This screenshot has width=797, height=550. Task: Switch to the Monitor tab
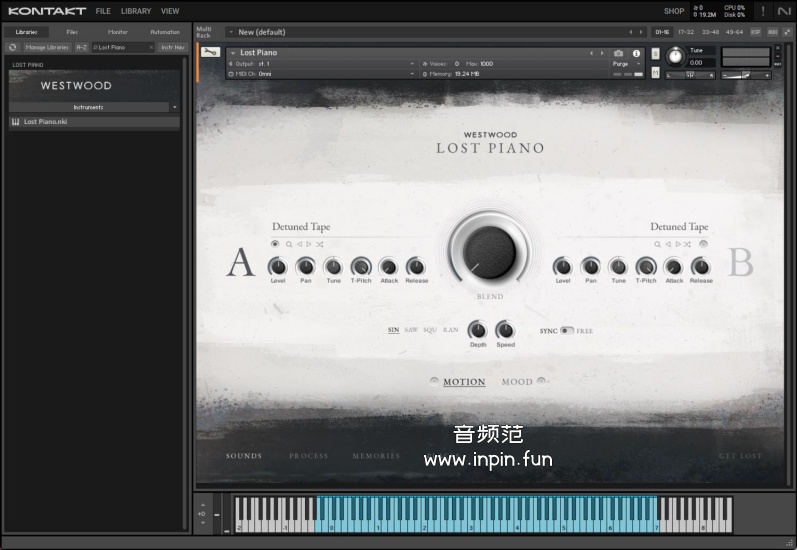point(117,32)
